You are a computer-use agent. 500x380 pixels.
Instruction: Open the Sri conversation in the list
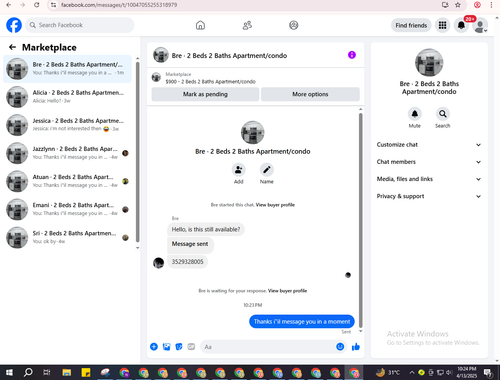click(x=67, y=237)
